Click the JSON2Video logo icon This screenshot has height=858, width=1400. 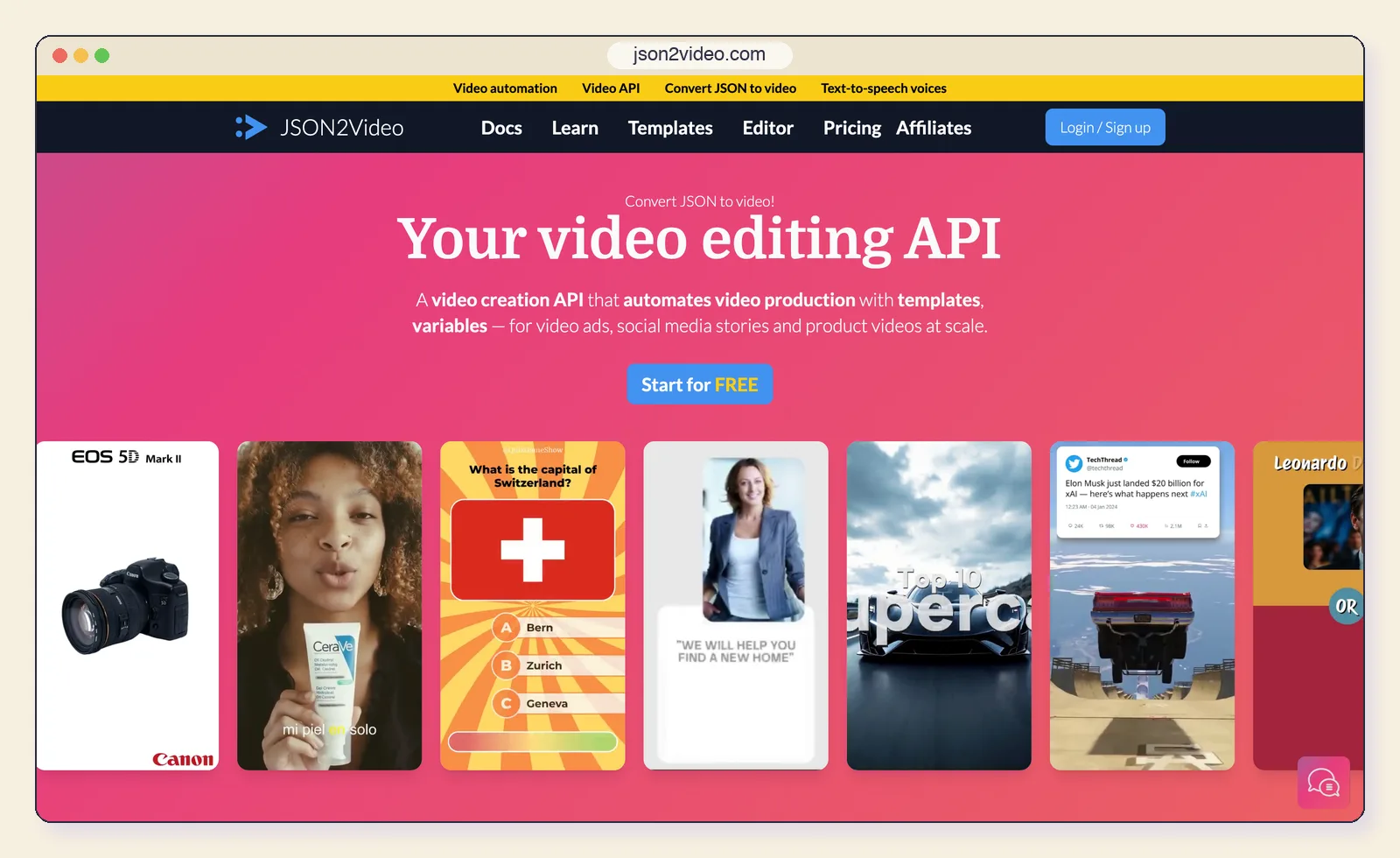click(251, 127)
